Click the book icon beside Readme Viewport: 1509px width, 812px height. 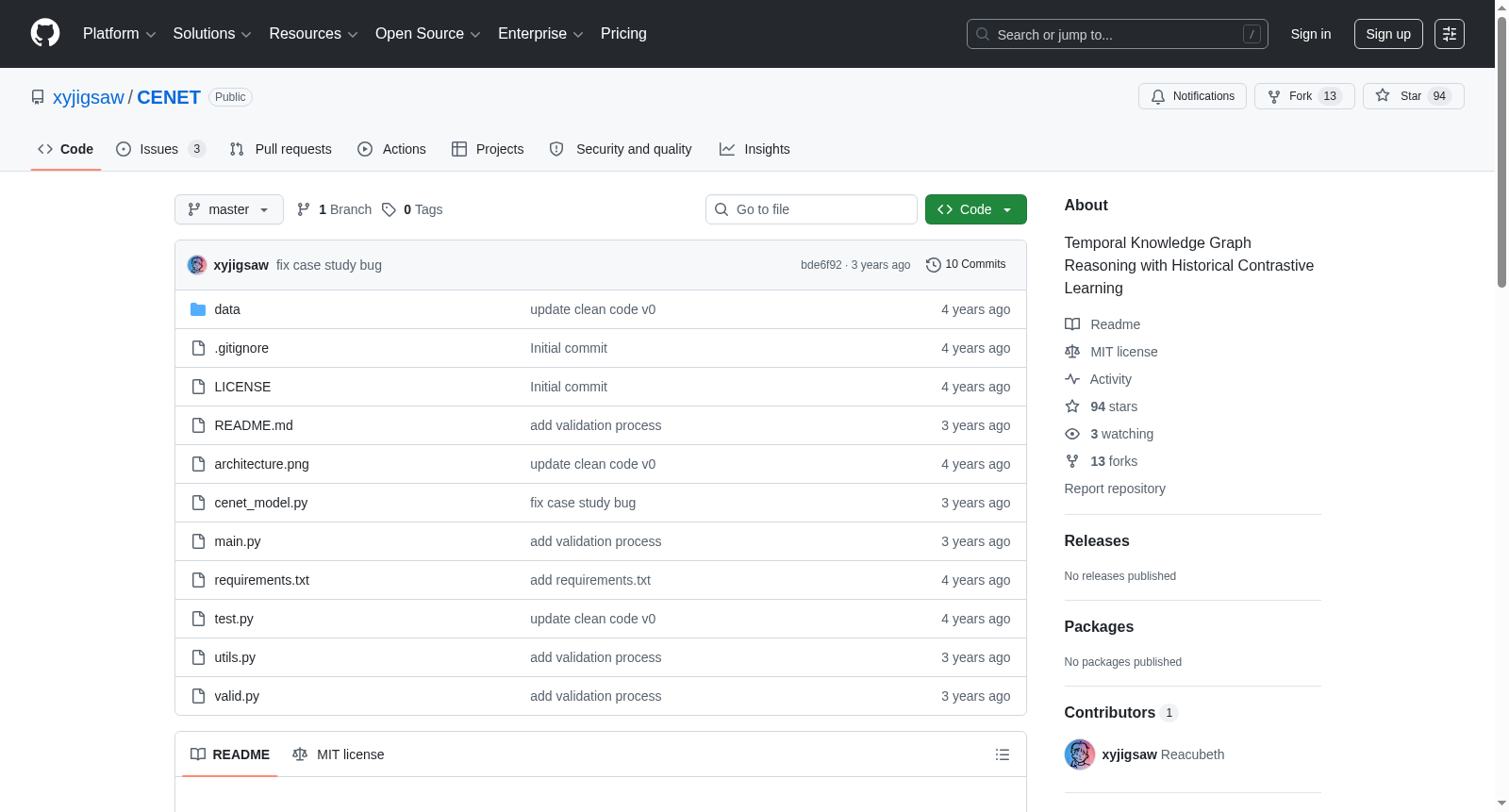click(x=1072, y=324)
